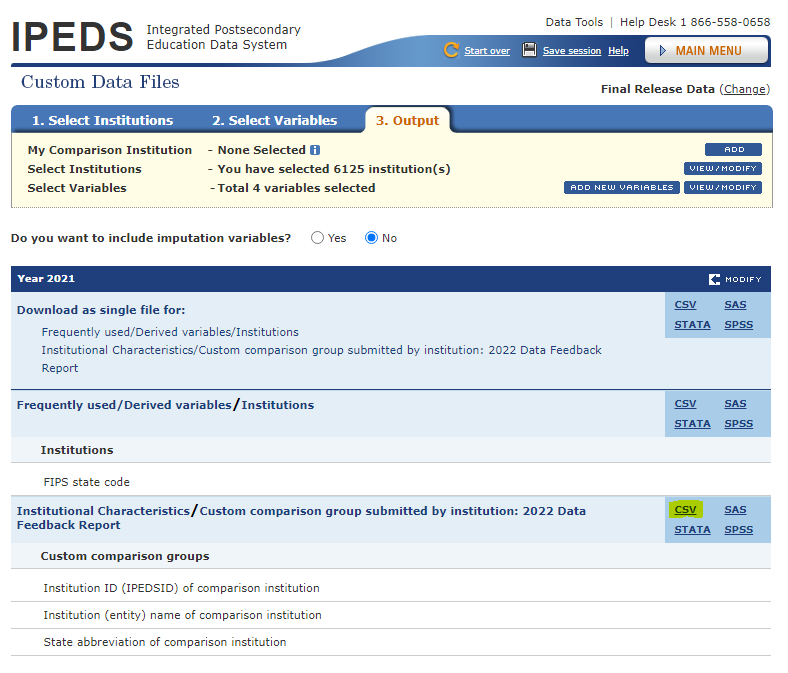Click the FIPS state code row
The image size is (788, 673).
(390, 482)
